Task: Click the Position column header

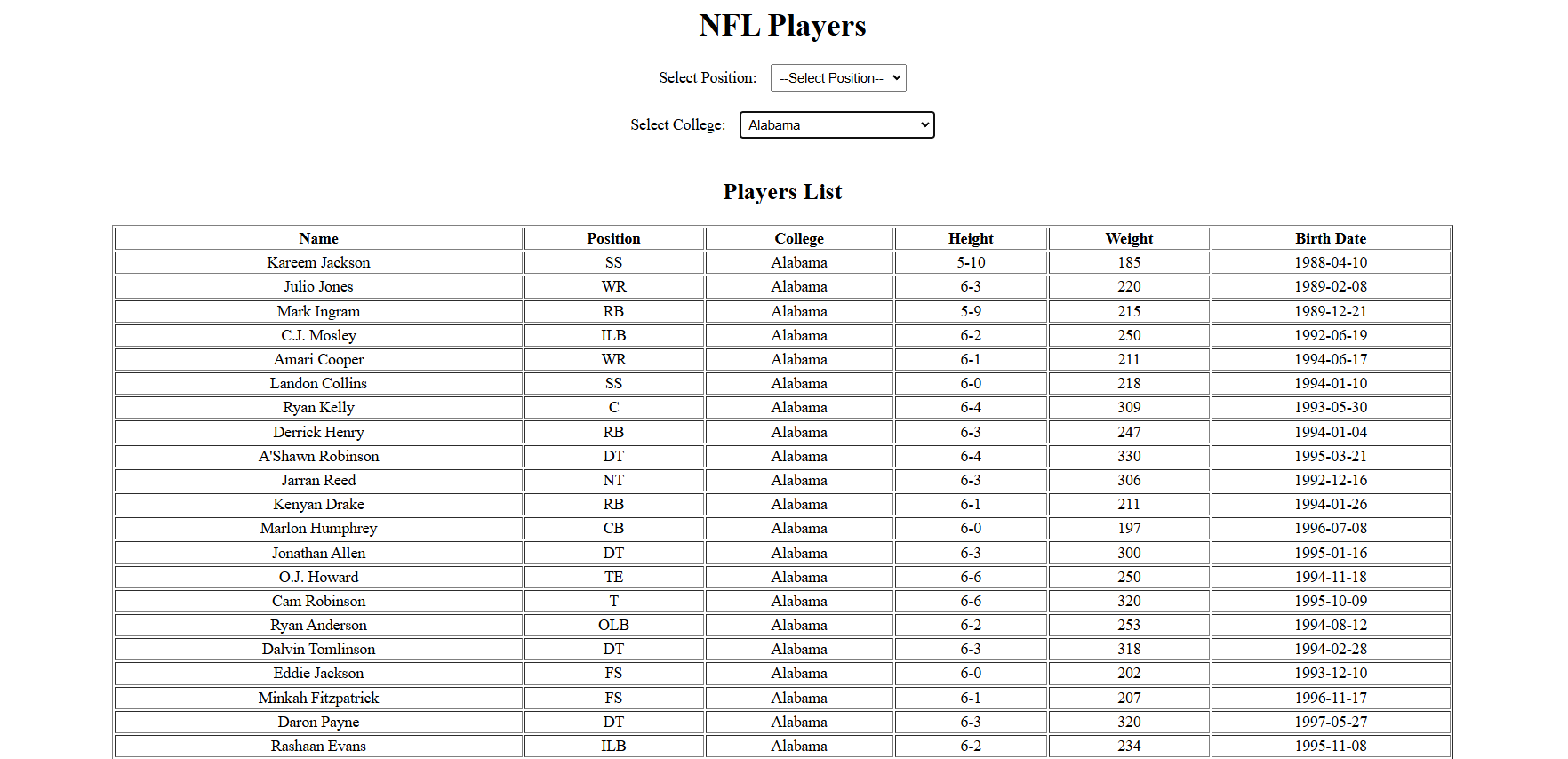Action: (x=613, y=238)
